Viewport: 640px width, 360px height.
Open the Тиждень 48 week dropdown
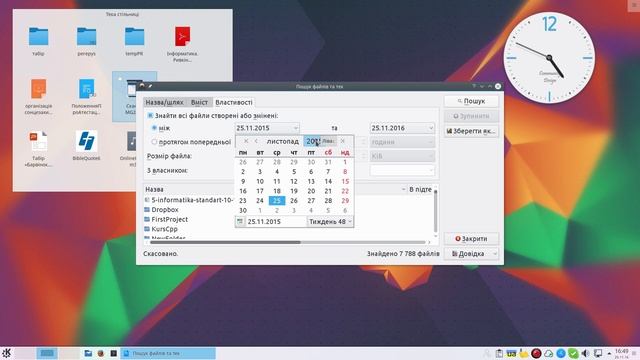330,222
